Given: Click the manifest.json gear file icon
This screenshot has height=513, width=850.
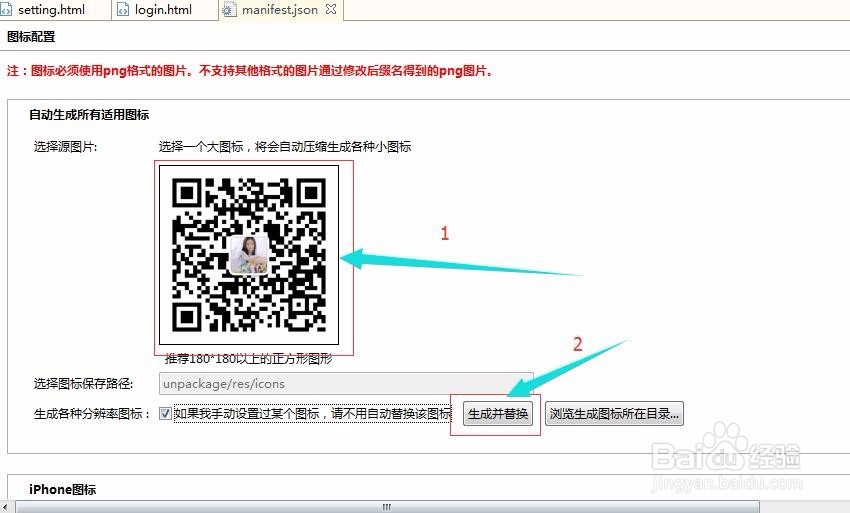Looking at the screenshot, I should pos(230,10).
